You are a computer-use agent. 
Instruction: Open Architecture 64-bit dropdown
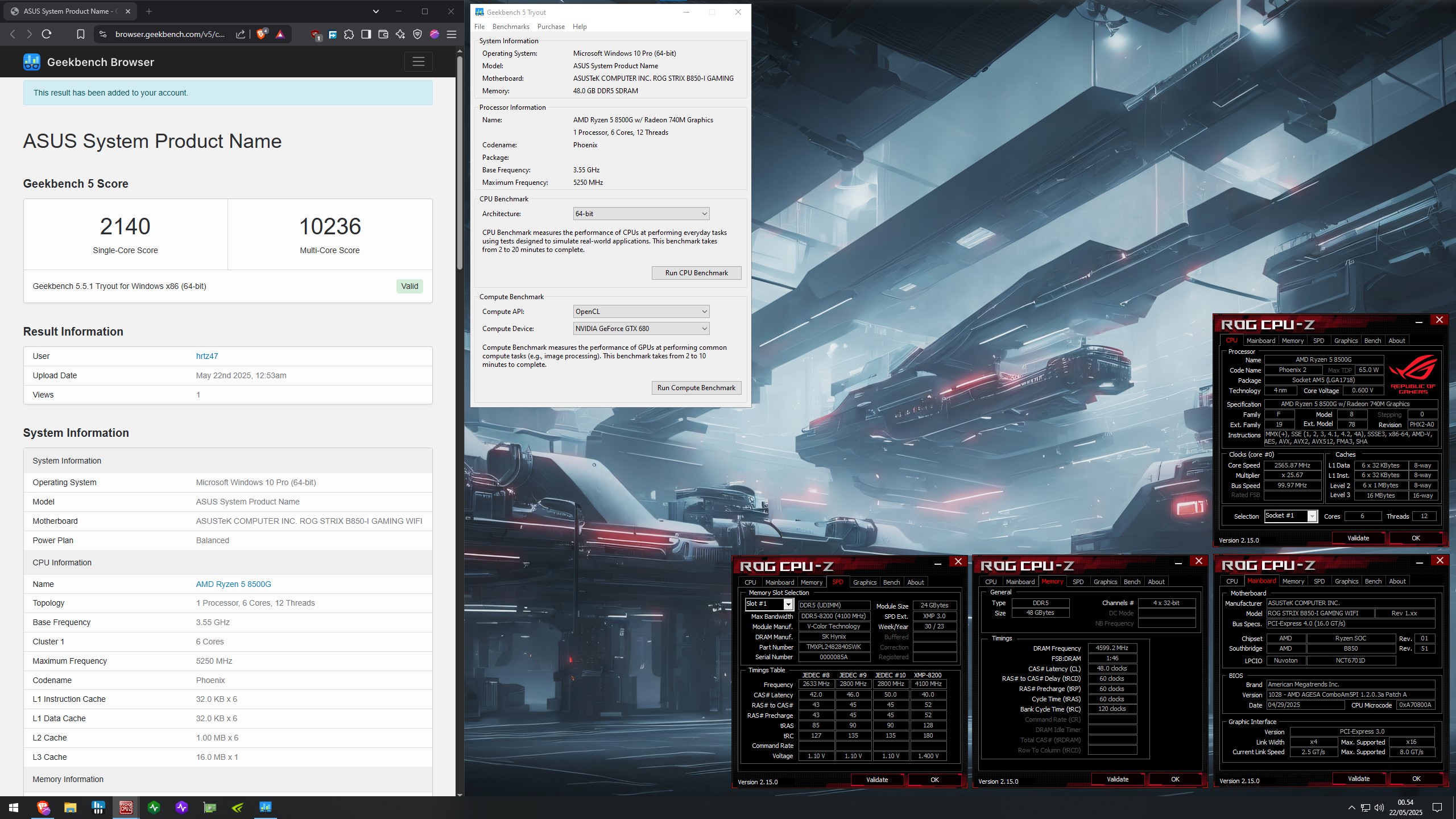tap(641, 214)
